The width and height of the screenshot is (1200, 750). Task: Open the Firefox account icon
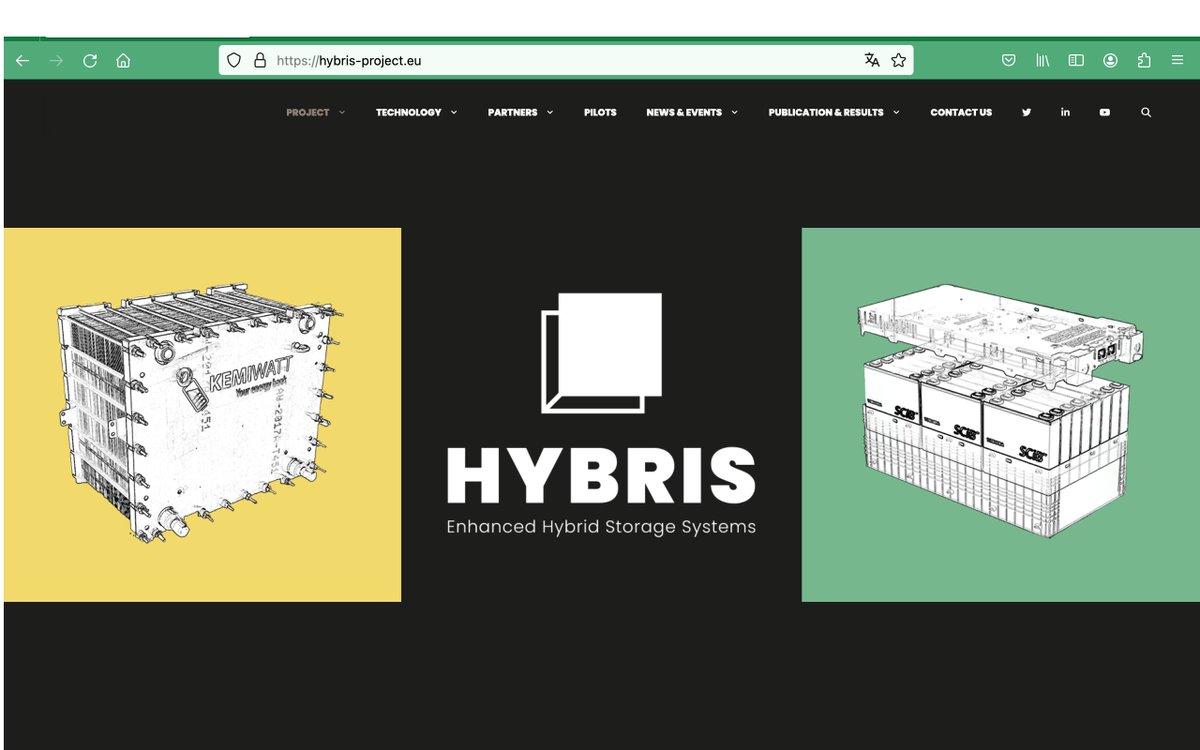click(x=1110, y=61)
